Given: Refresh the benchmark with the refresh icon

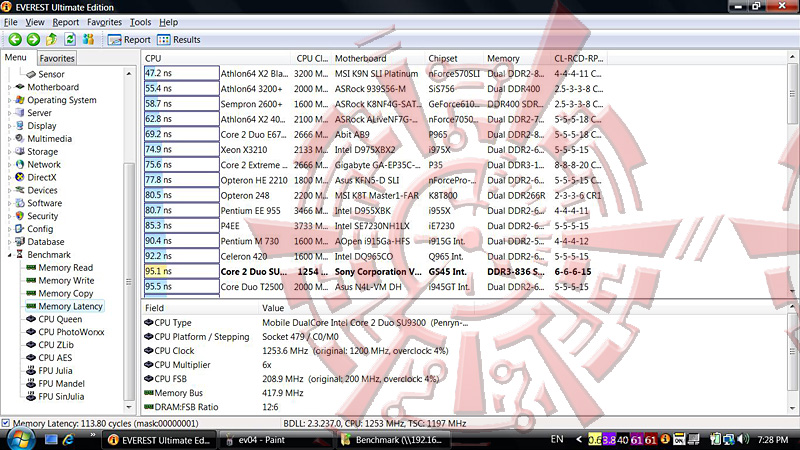Looking at the screenshot, I should [70, 39].
